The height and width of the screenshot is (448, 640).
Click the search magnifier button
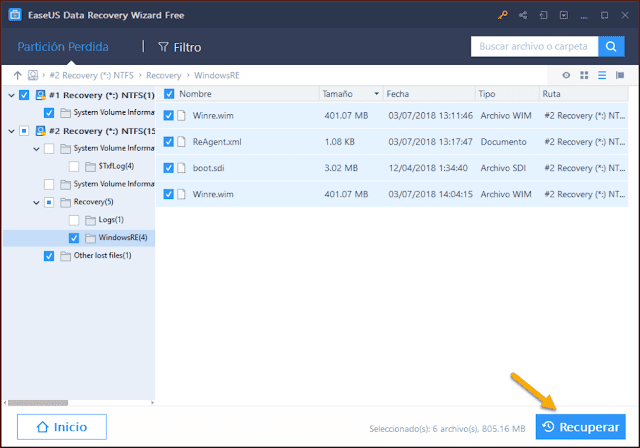611,47
